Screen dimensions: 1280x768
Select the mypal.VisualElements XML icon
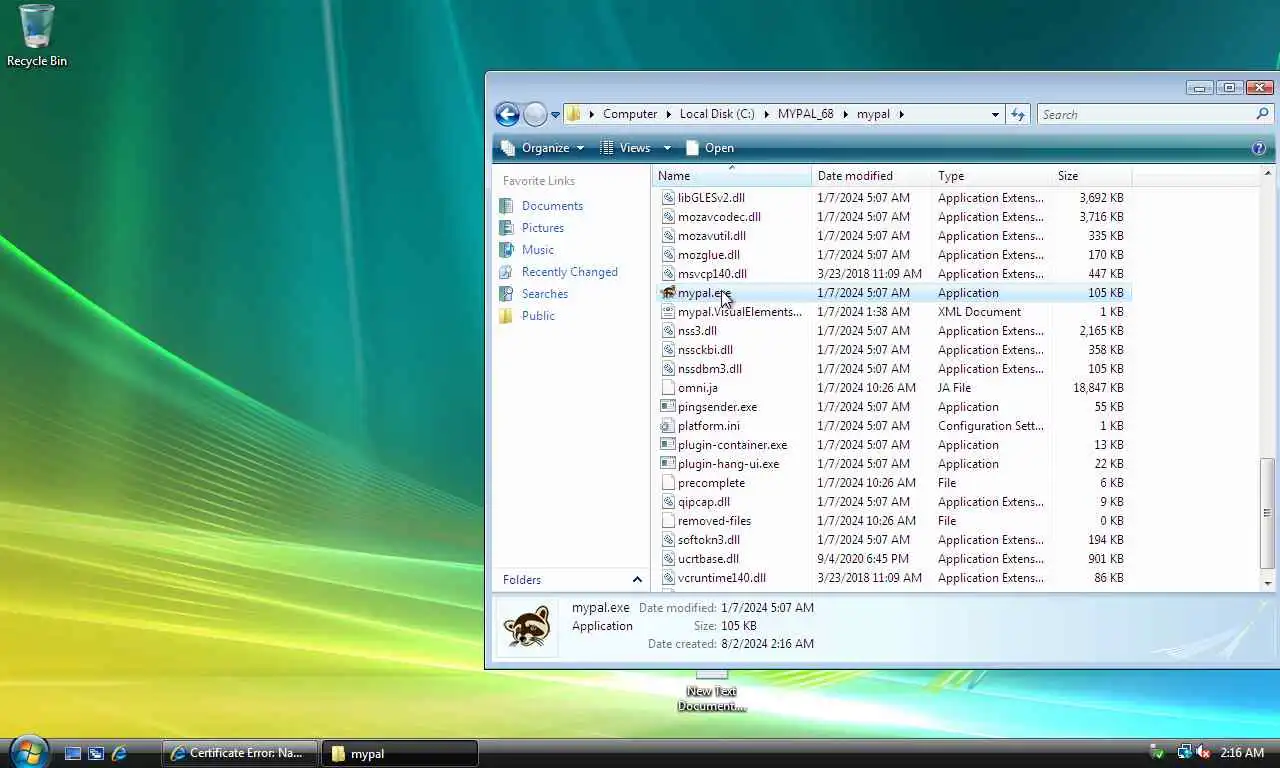(668, 312)
